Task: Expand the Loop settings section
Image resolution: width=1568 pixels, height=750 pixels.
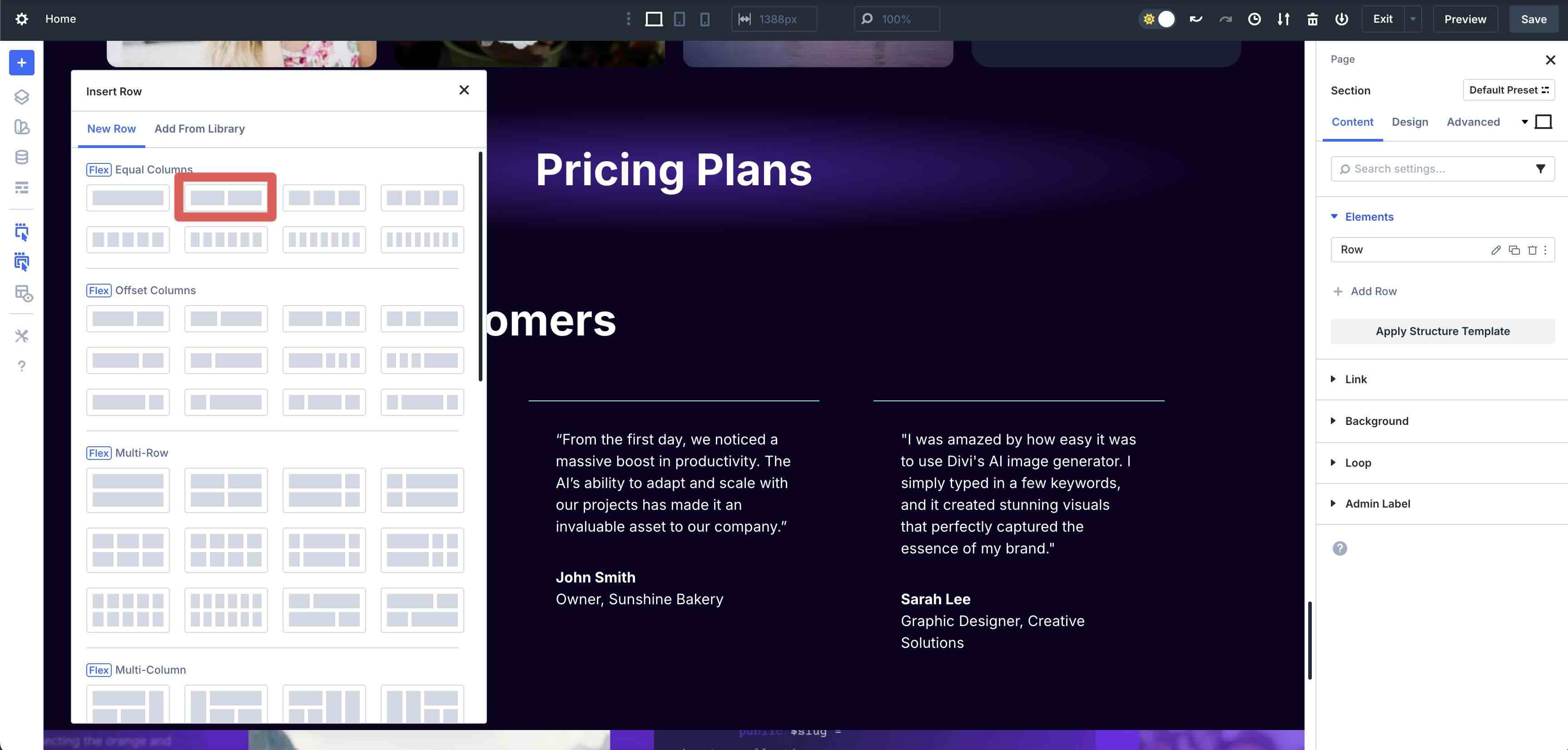Action: coord(1358,462)
